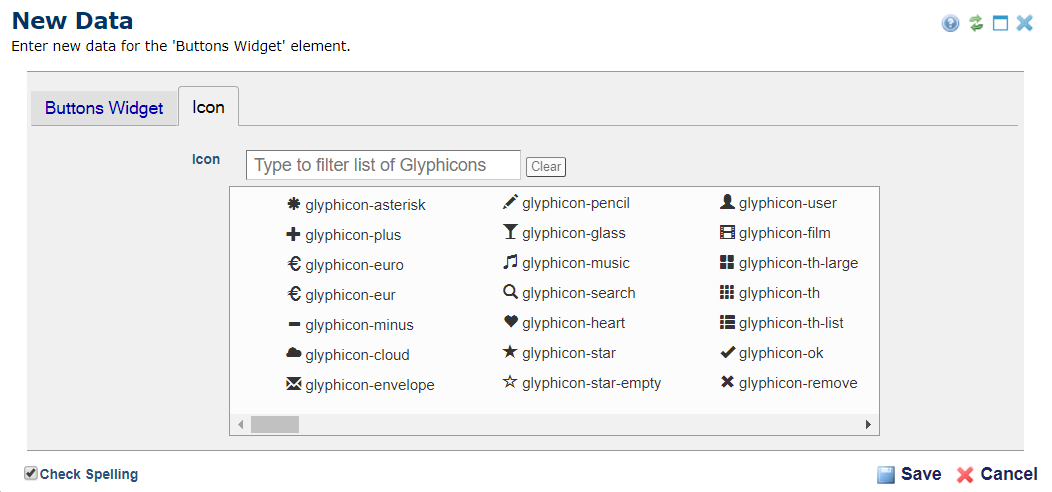1052x492 pixels.
Task: Pick the glyphicon-envelope icon
Action: 360,385
